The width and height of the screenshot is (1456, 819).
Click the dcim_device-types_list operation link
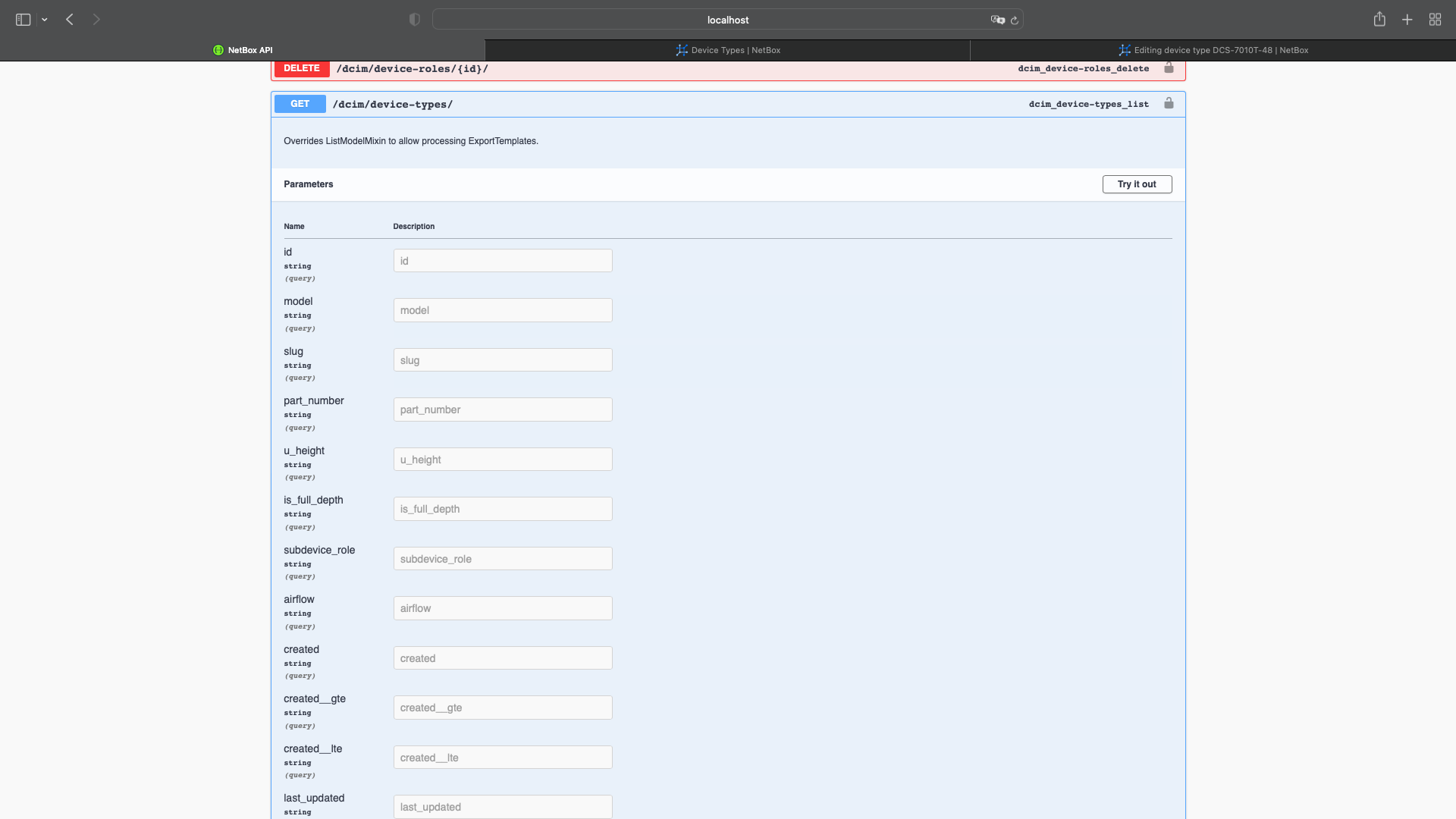click(x=1088, y=104)
